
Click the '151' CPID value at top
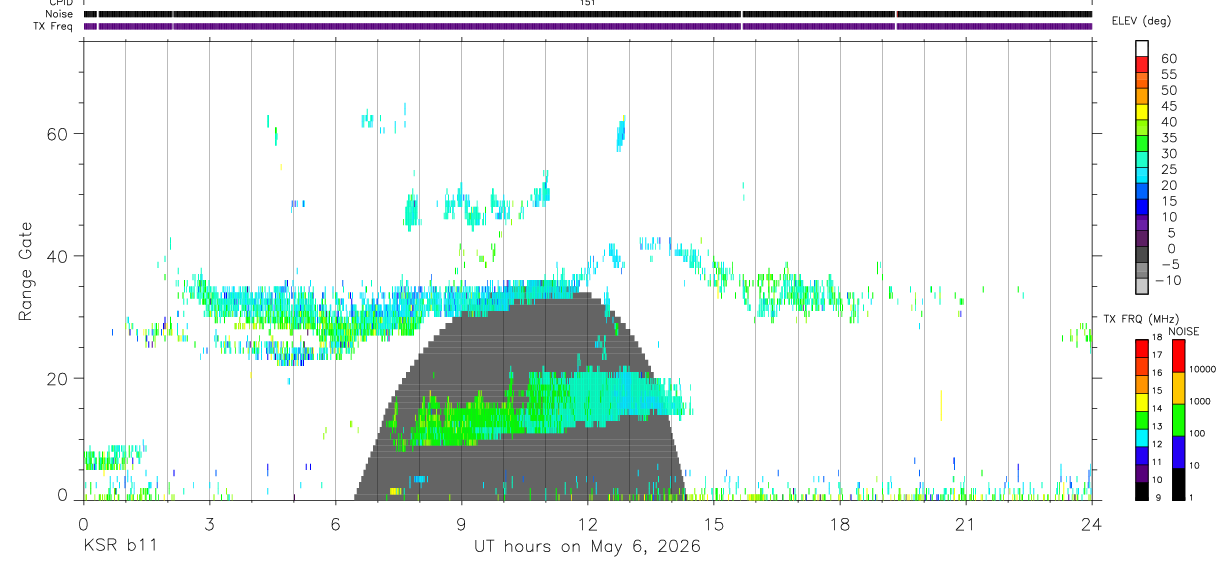587,3
